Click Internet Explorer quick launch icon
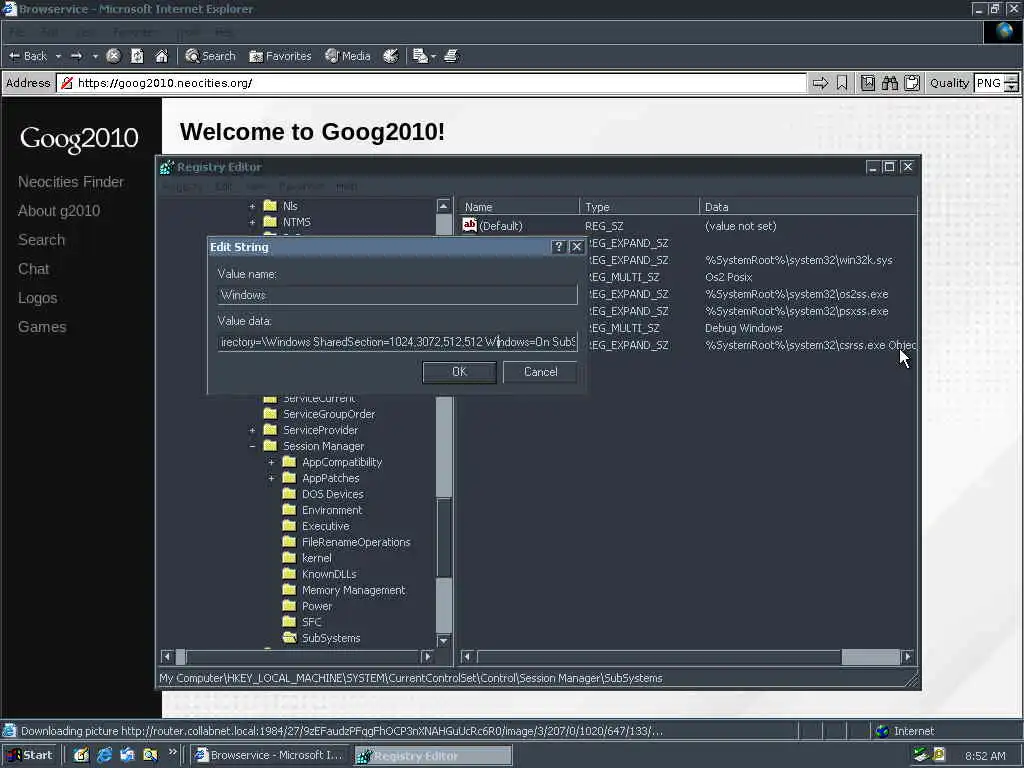This screenshot has height=768, width=1024. (104, 755)
